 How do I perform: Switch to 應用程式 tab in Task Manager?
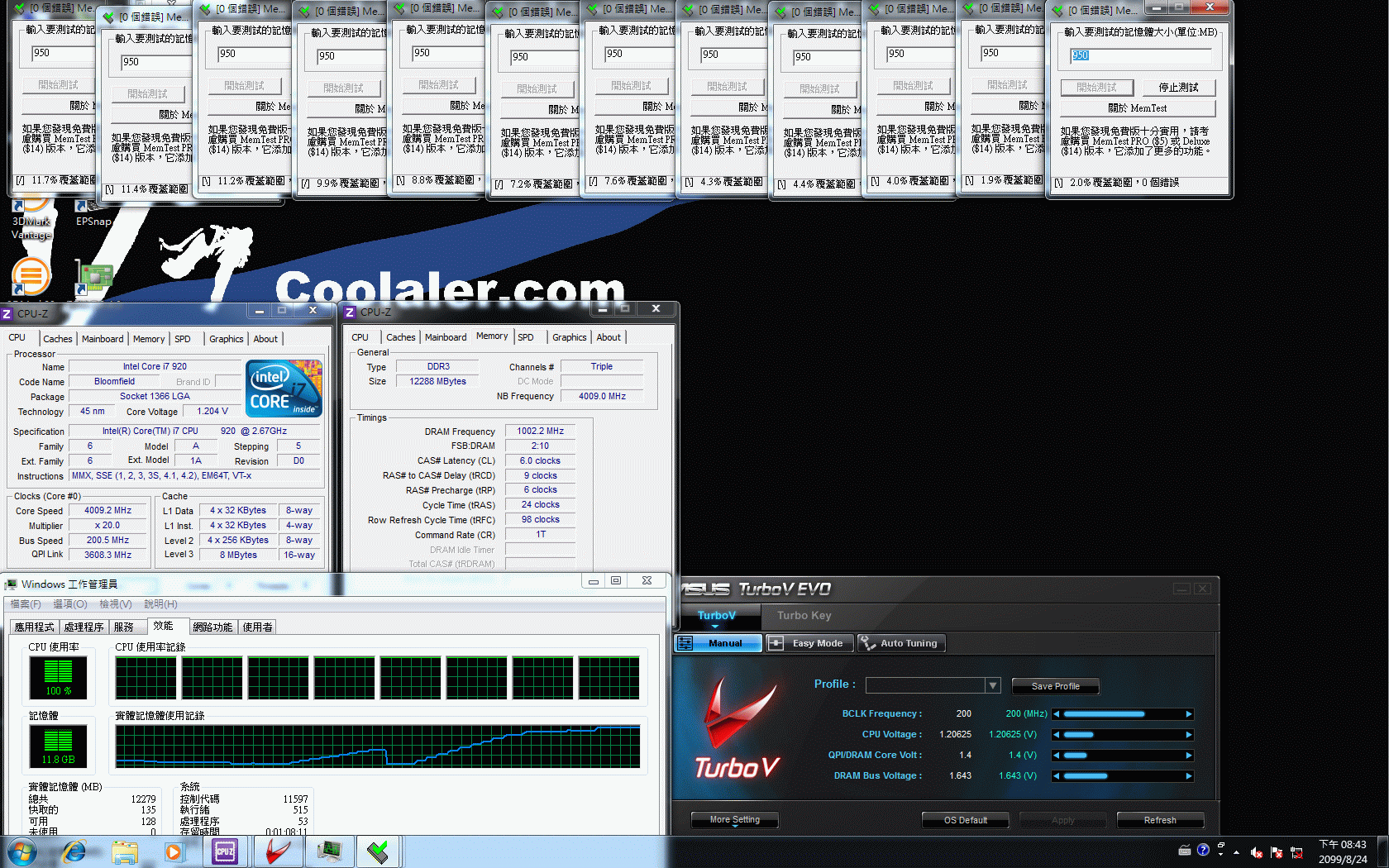click(x=34, y=627)
